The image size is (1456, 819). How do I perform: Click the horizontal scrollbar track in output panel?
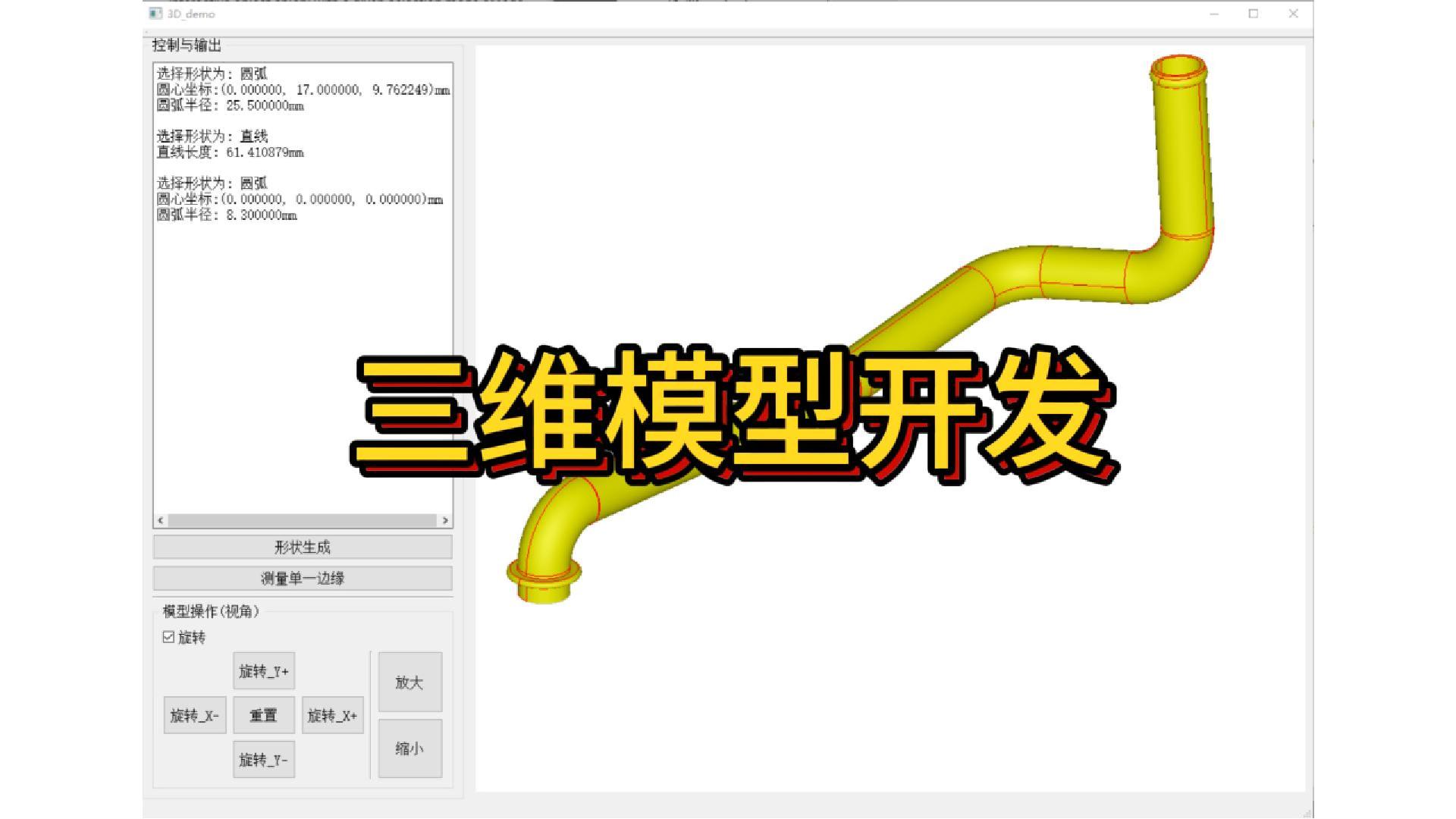(x=303, y=520)
